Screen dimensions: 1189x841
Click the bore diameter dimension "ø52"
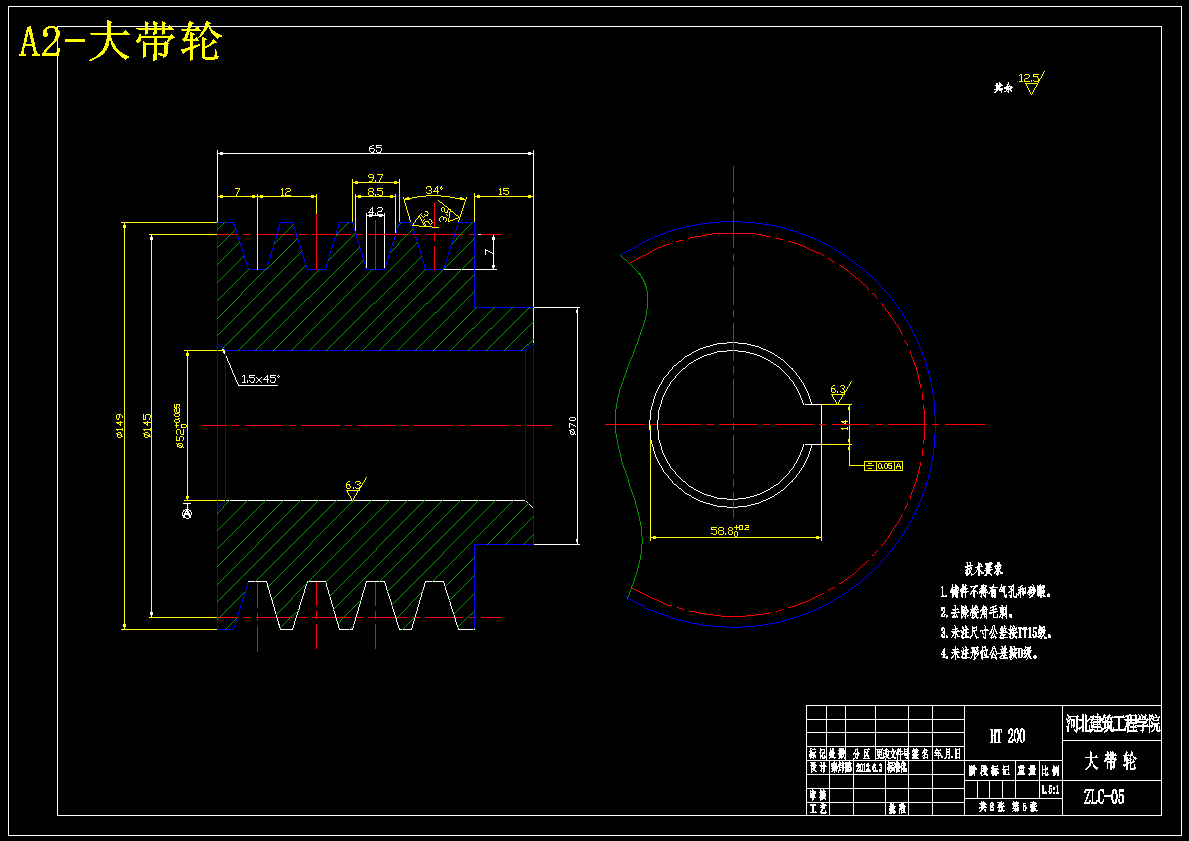pyautogui.click(x=180, y=426)
